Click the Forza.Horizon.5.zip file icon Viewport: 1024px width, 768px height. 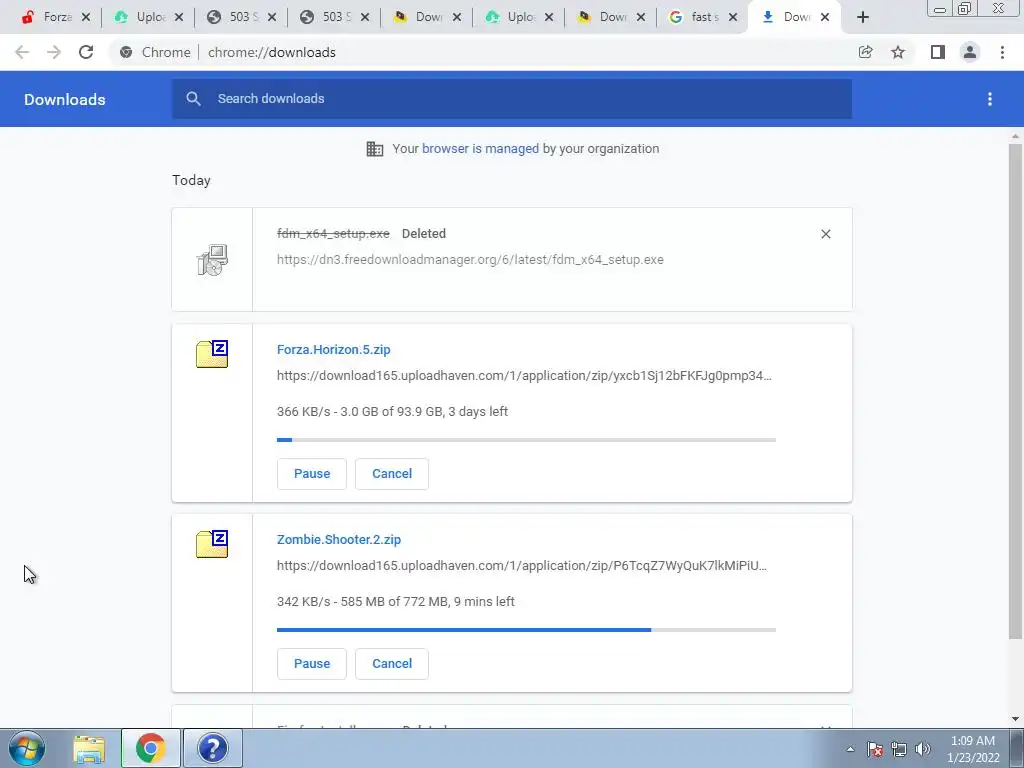click(212, 354)
